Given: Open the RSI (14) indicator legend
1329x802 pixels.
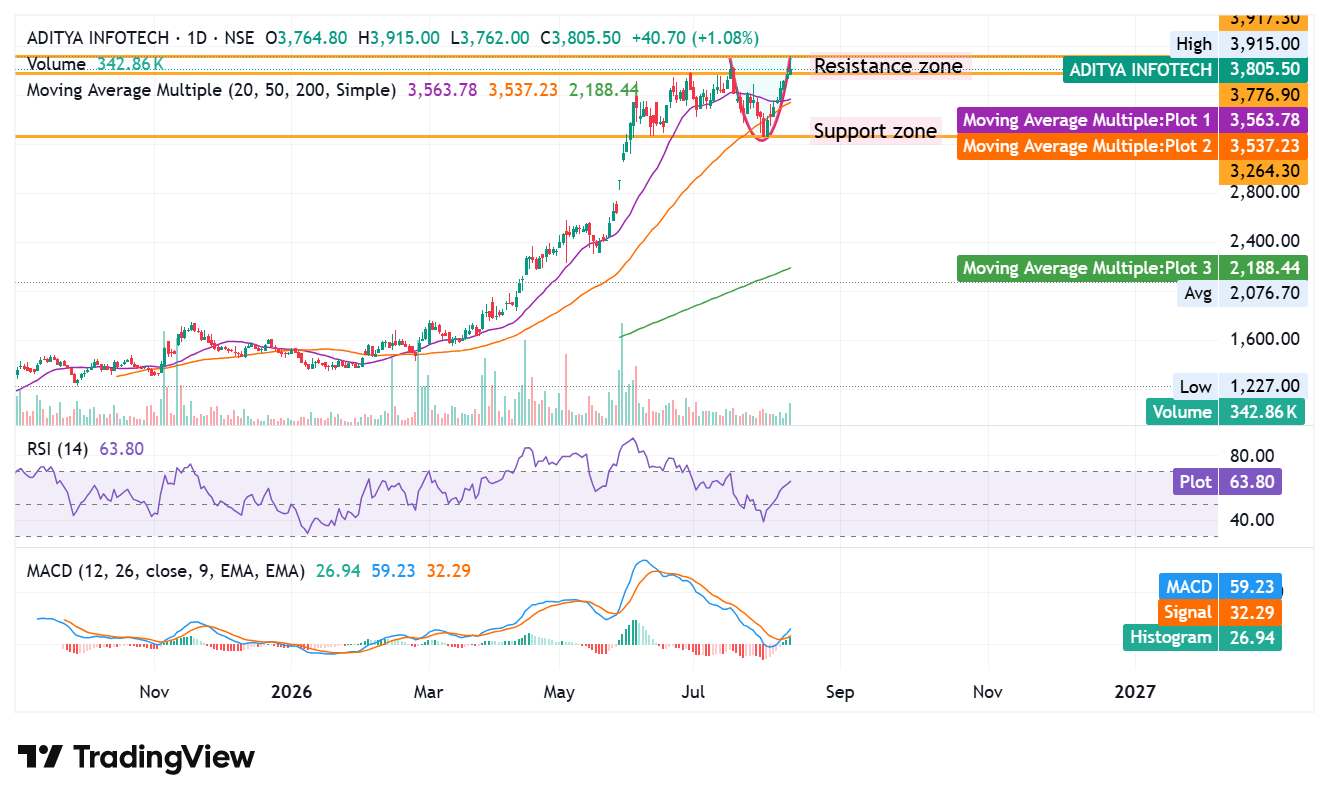Looking at the screenshot, I should pos(57,450).
